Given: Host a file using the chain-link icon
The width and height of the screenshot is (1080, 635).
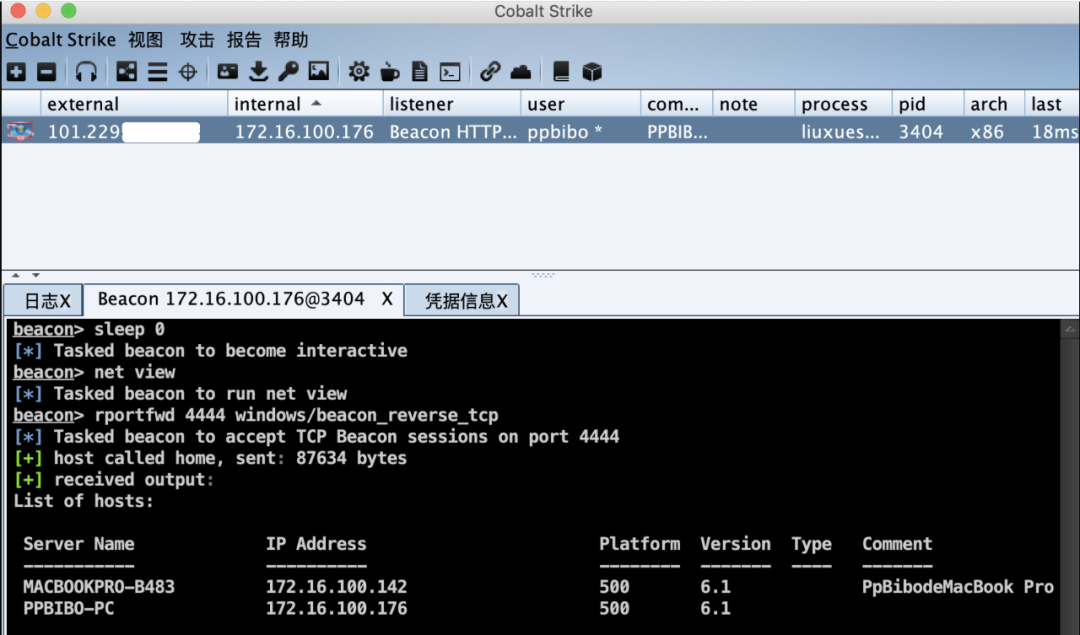Looking at the screenshot, I should 490,72.
